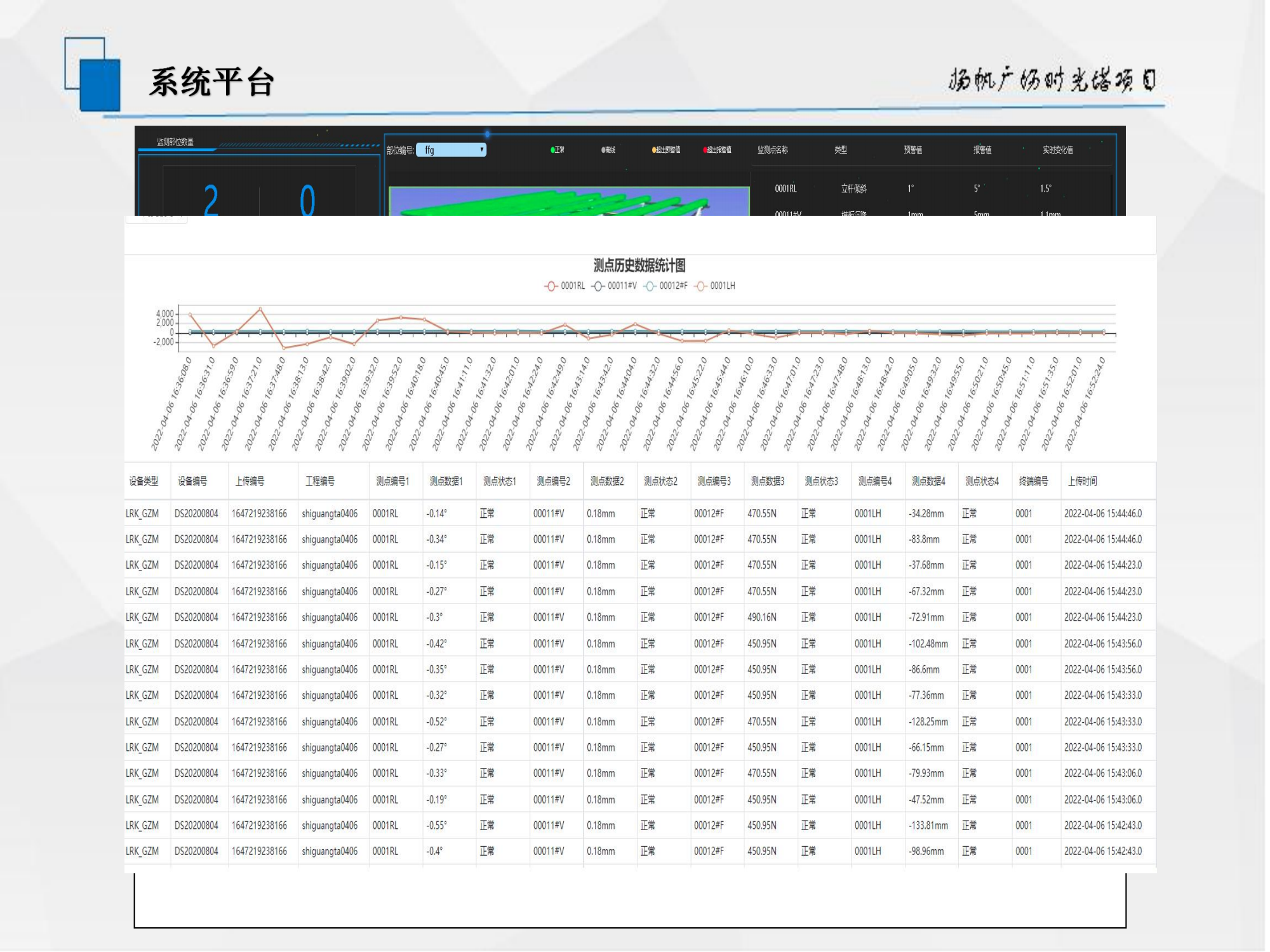Screen dimensions: 1270x952
Task: Click the 上传编号 table header
Action: [x=250, y=481]
